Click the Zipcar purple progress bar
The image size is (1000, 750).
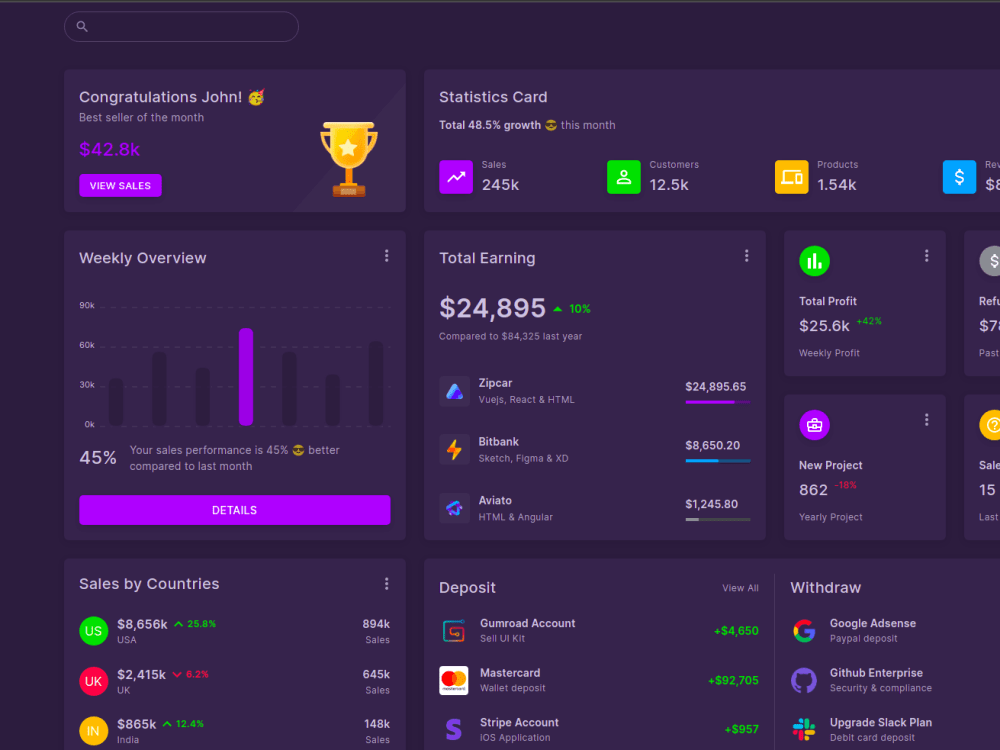(717, 402)
